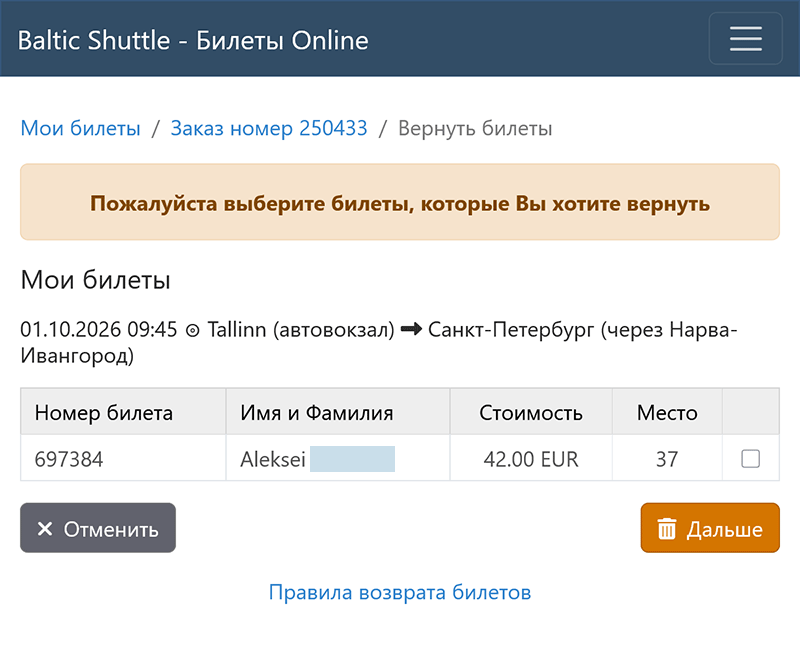Click the X icon on Отменить button

[x=45, y=529]
